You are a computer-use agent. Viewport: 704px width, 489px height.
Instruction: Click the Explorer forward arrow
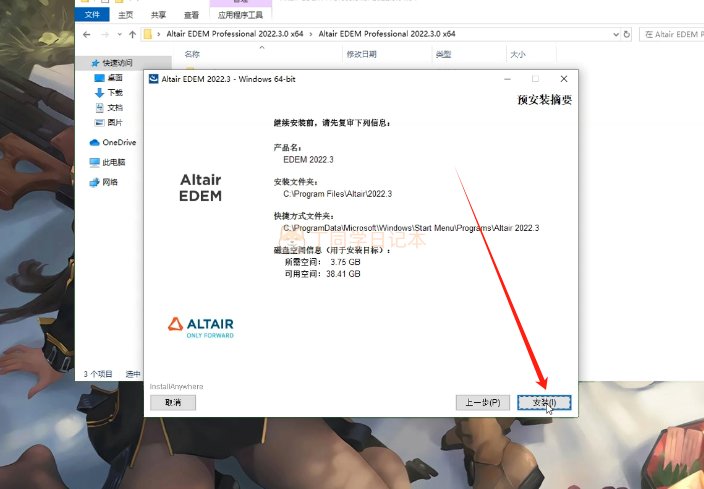(x=105, y=34)
